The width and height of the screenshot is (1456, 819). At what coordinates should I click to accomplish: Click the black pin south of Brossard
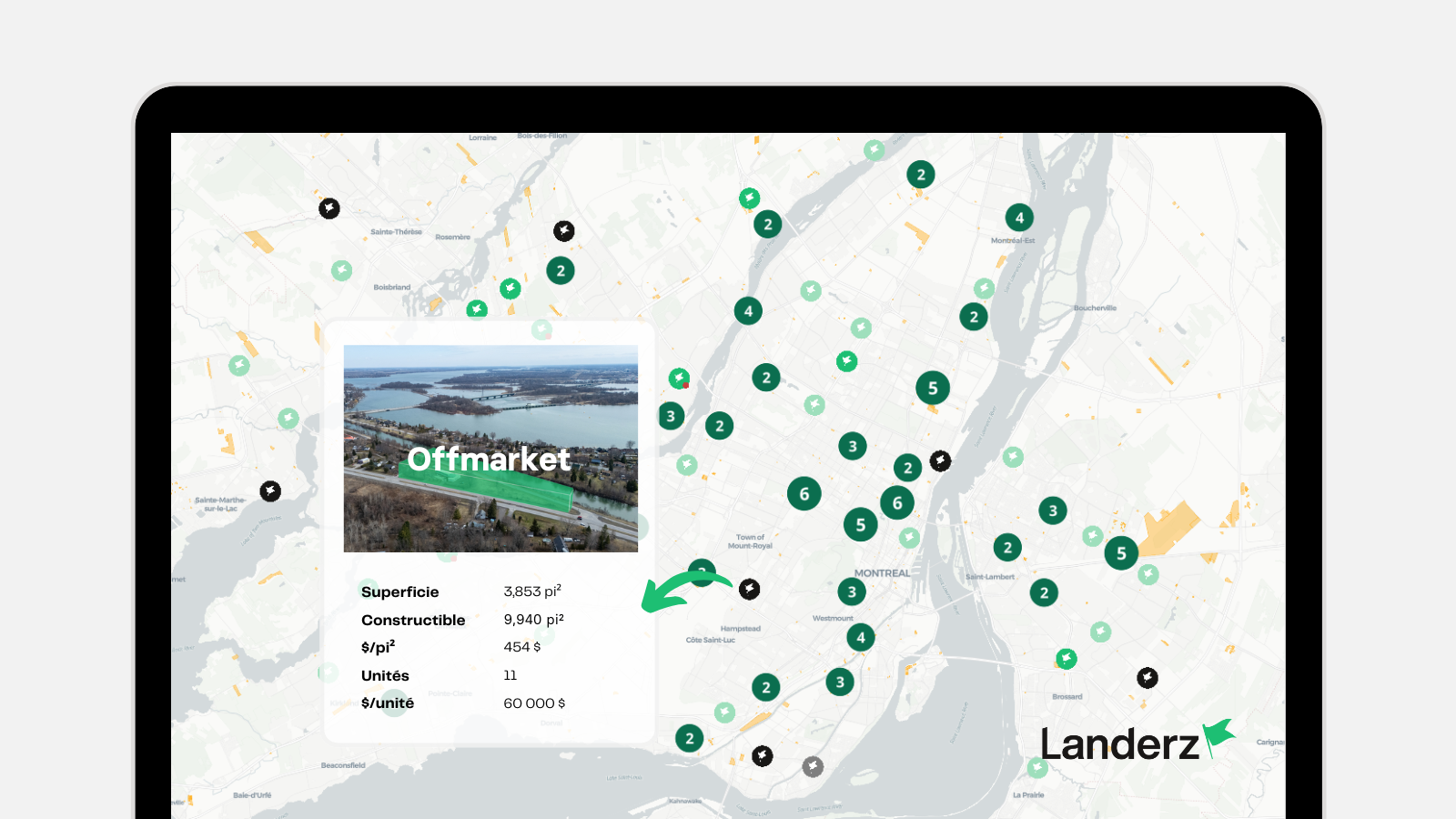1146,678
